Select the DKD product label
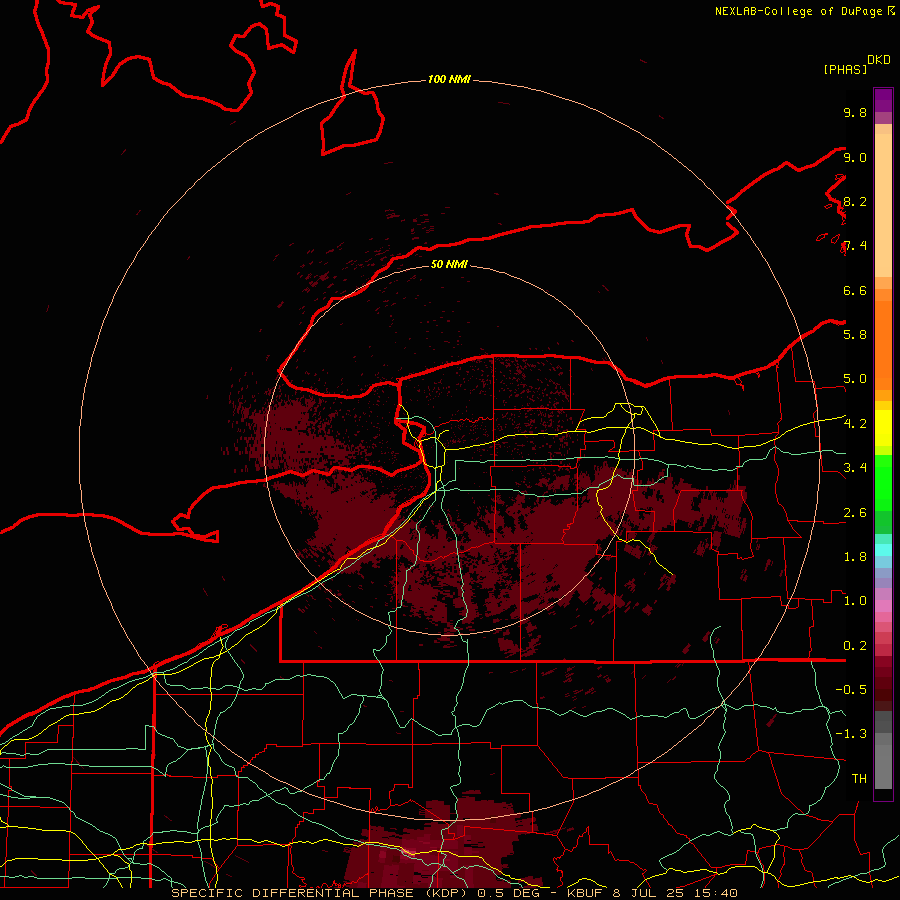Viewport: 900px width, 900px height. click(x=879, y=60)
